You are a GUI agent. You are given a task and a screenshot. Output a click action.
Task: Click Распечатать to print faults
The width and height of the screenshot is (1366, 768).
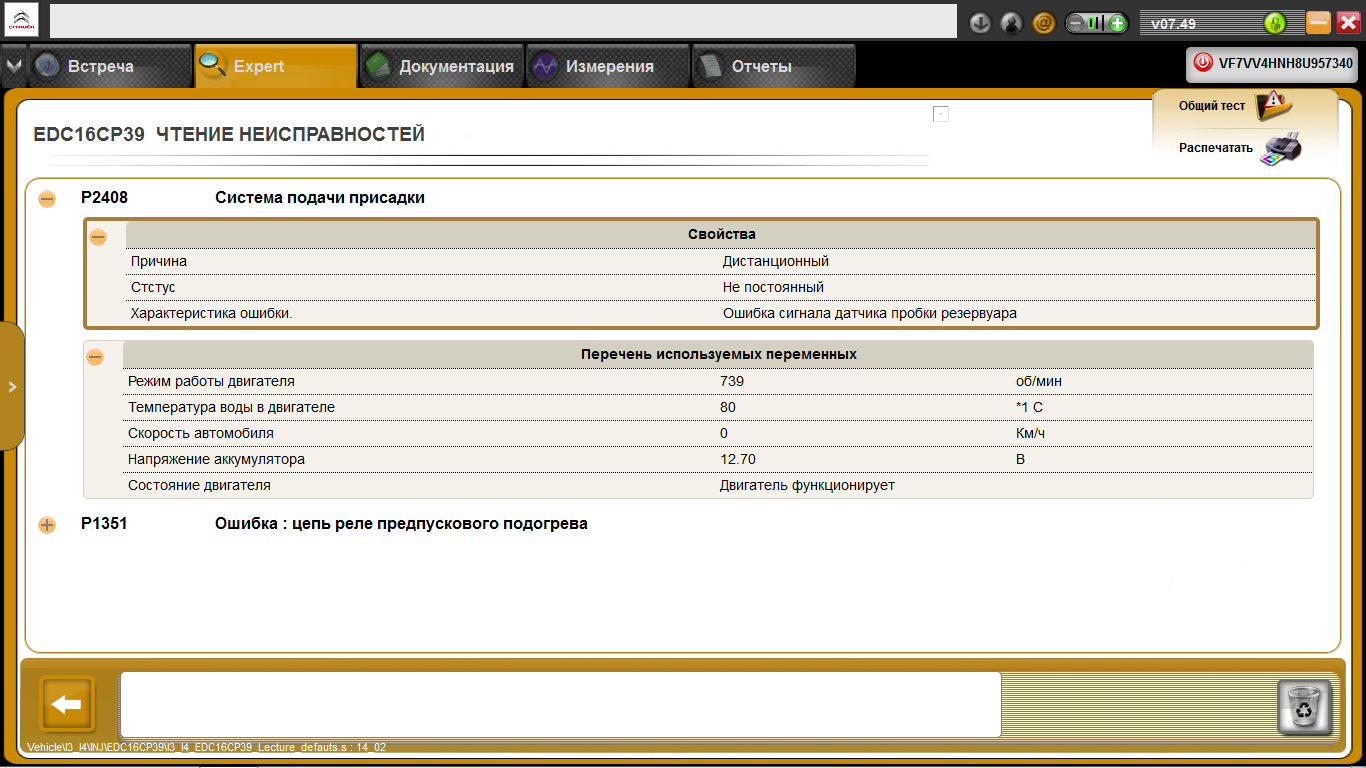(x=1216, y=148)
